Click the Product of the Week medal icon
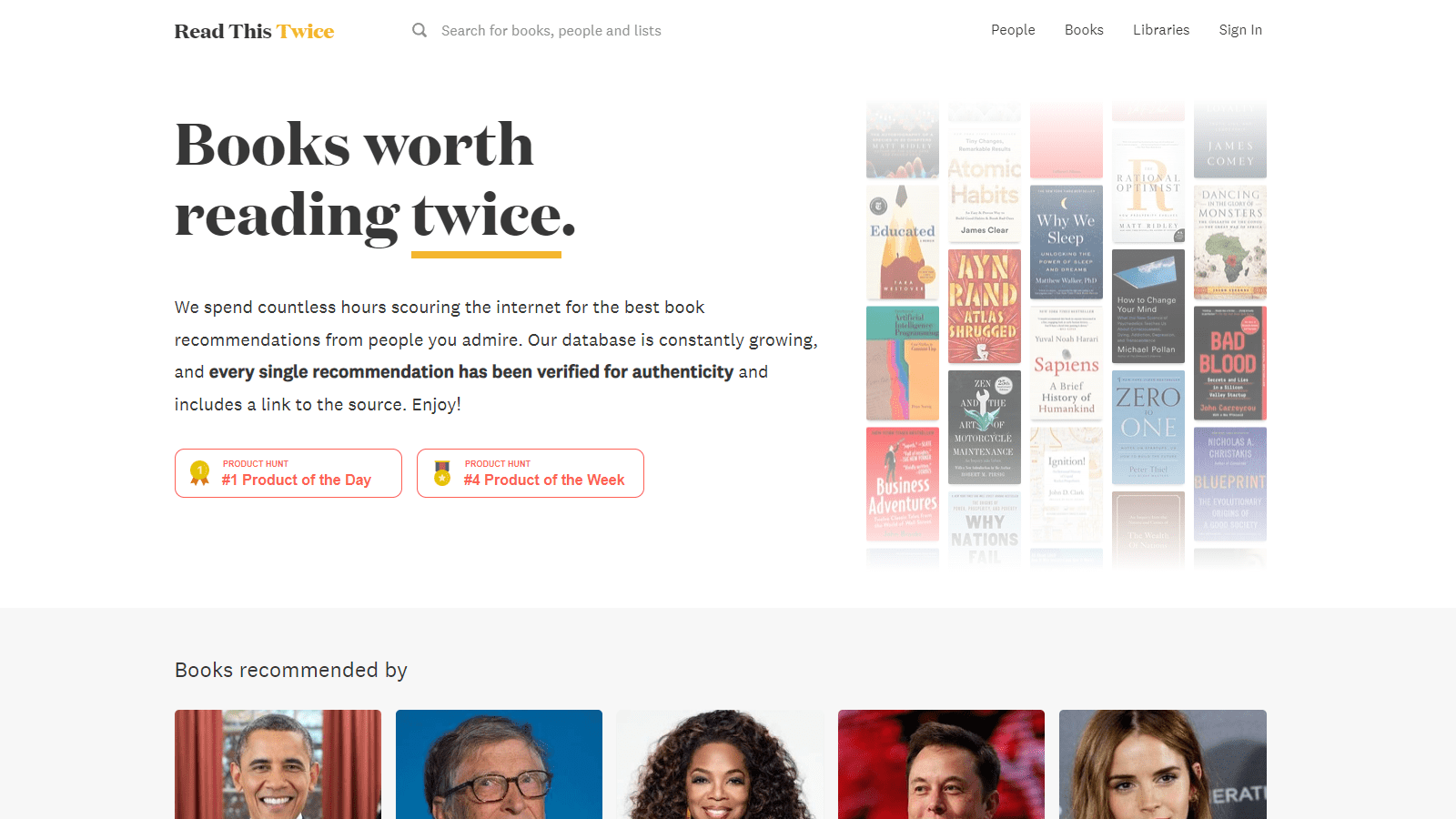Image resolution: width=1456 pixels, height=819 pixels. tap(442, 473)
